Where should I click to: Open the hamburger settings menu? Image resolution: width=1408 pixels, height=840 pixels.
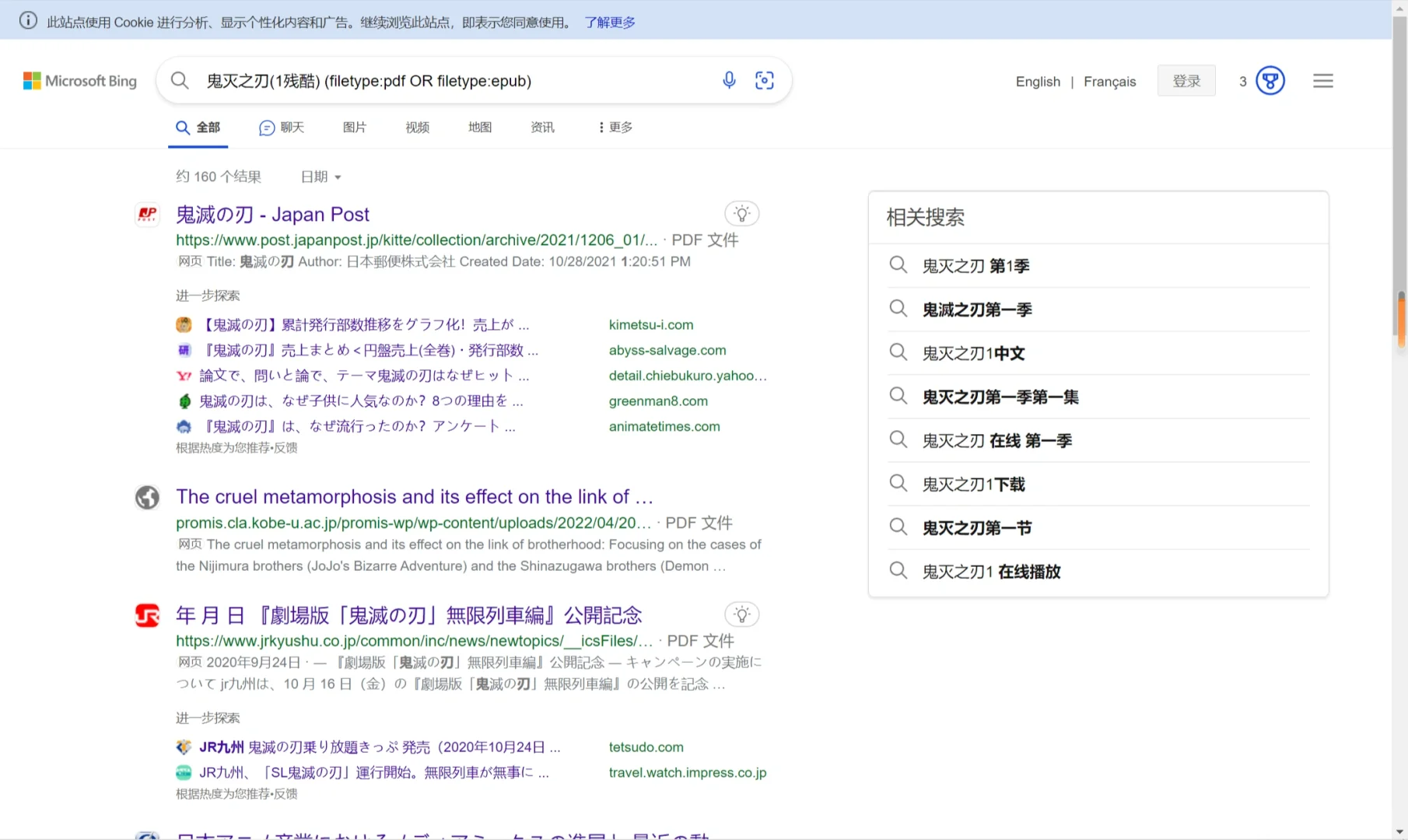(1323, 81)
